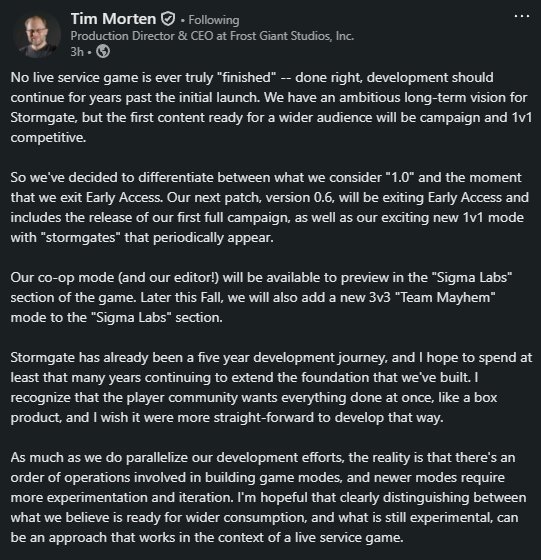Select the Production Director & CEO headline
541x560 pixels.
pyautogui.click(x=212, y=36)
